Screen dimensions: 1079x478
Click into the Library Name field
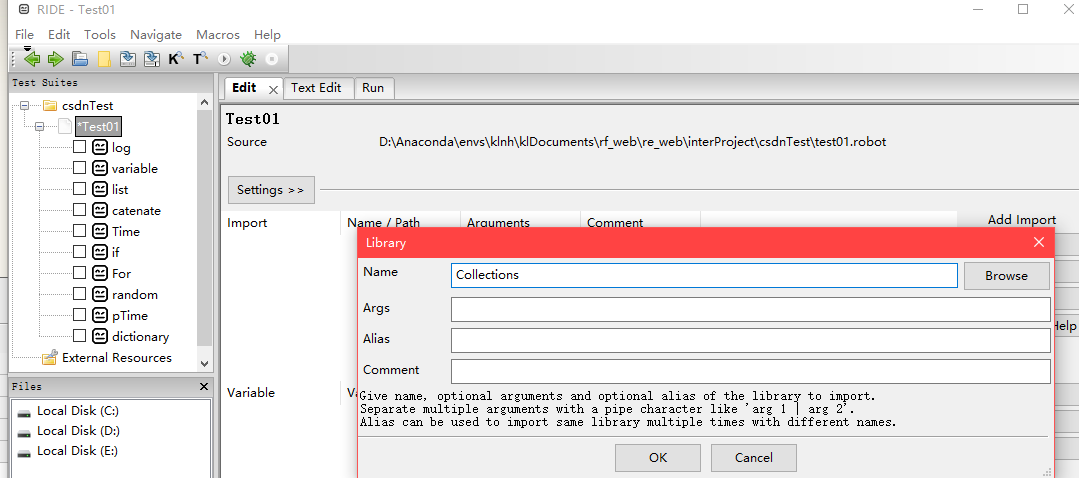tap(704, 275)
